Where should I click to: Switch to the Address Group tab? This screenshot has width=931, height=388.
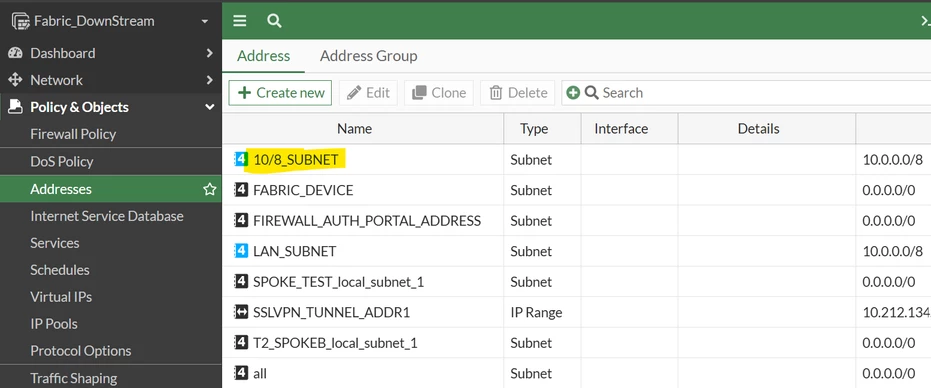tap(369, 56)
